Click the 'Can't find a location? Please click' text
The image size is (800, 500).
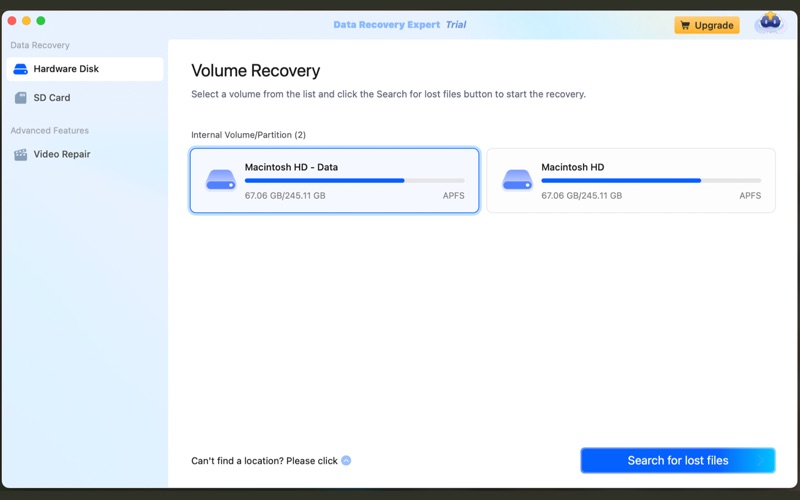click(x=264, y=461)
